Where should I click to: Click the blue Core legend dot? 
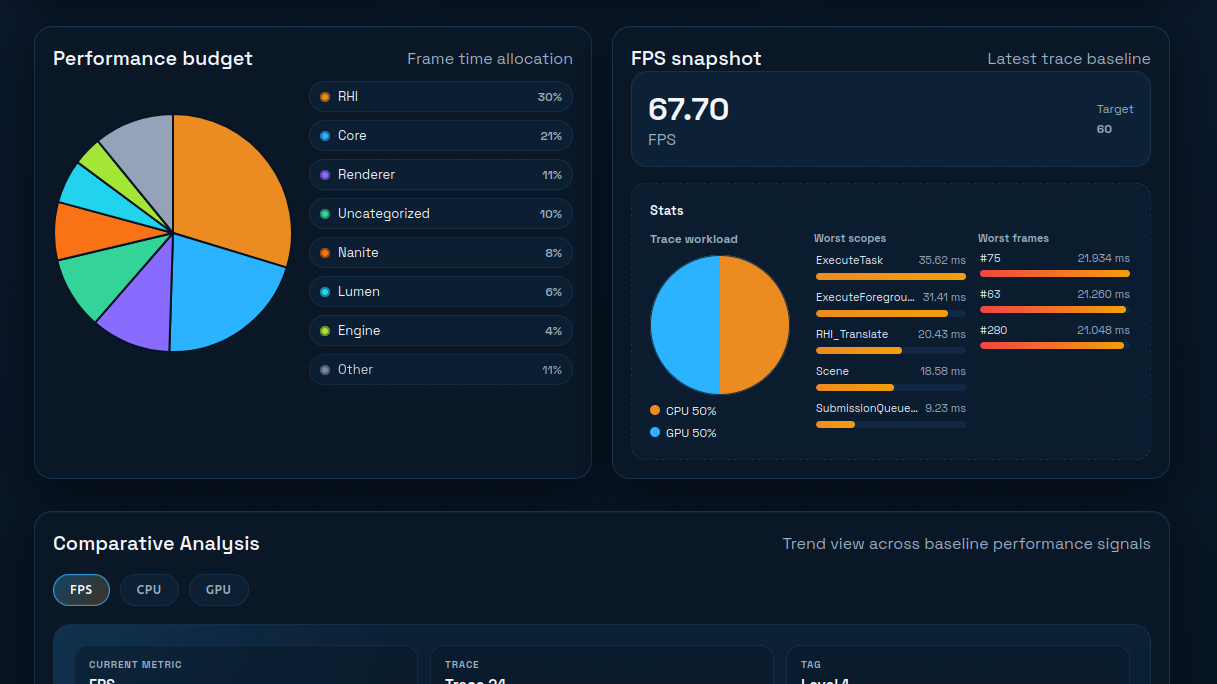(325, 136)
